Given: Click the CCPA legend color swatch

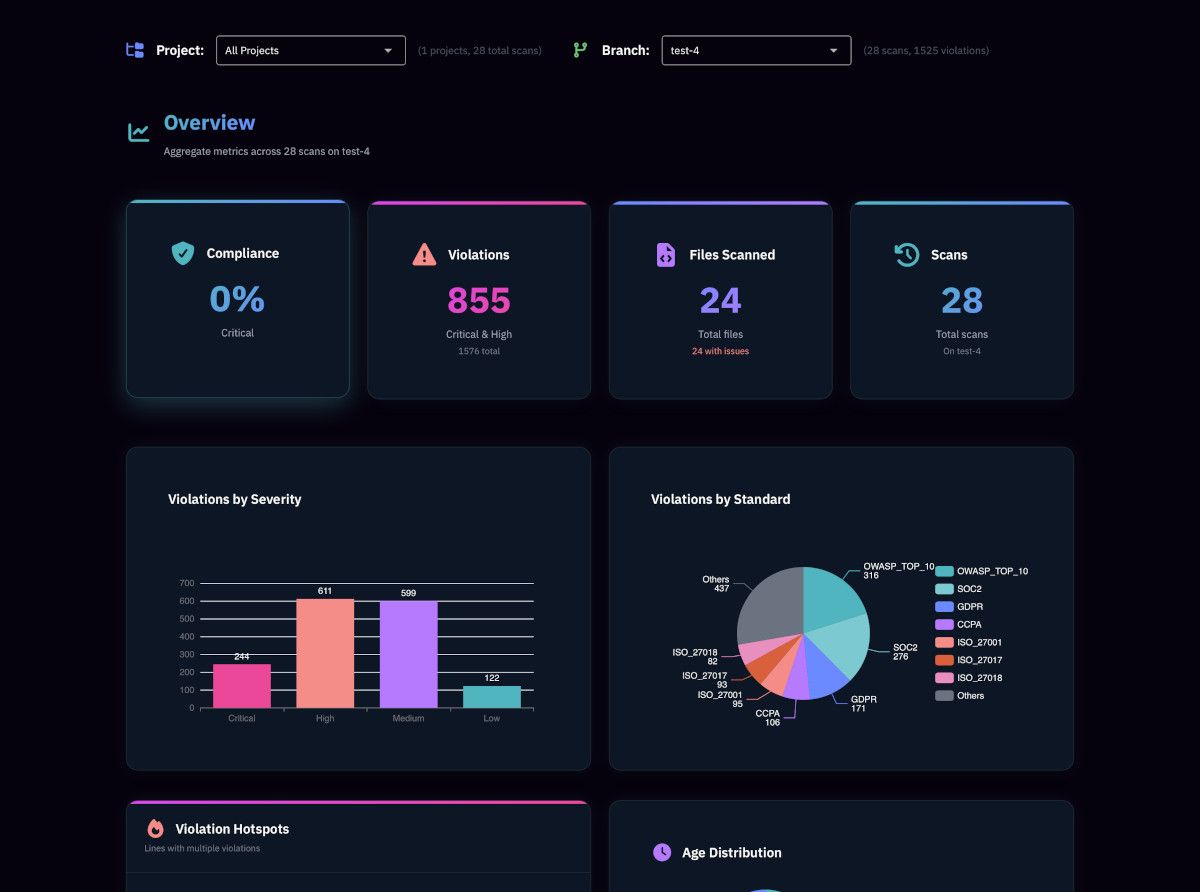Looking at the screenshot, I should pyautogui.click(x=944, y=624).
